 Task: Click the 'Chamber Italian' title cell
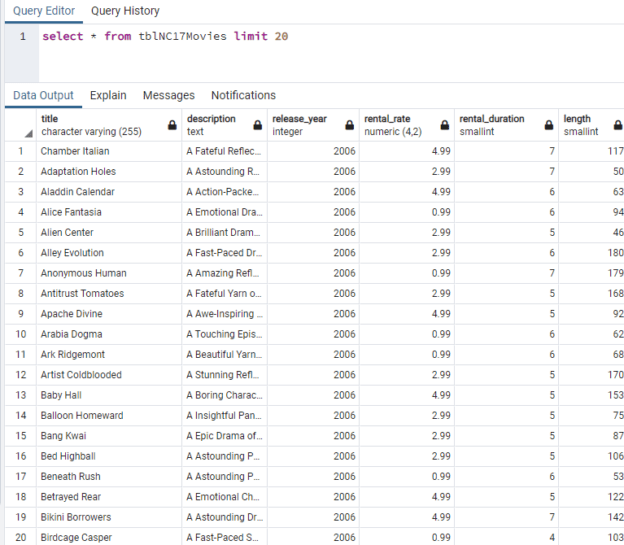(x=109, y=151)
